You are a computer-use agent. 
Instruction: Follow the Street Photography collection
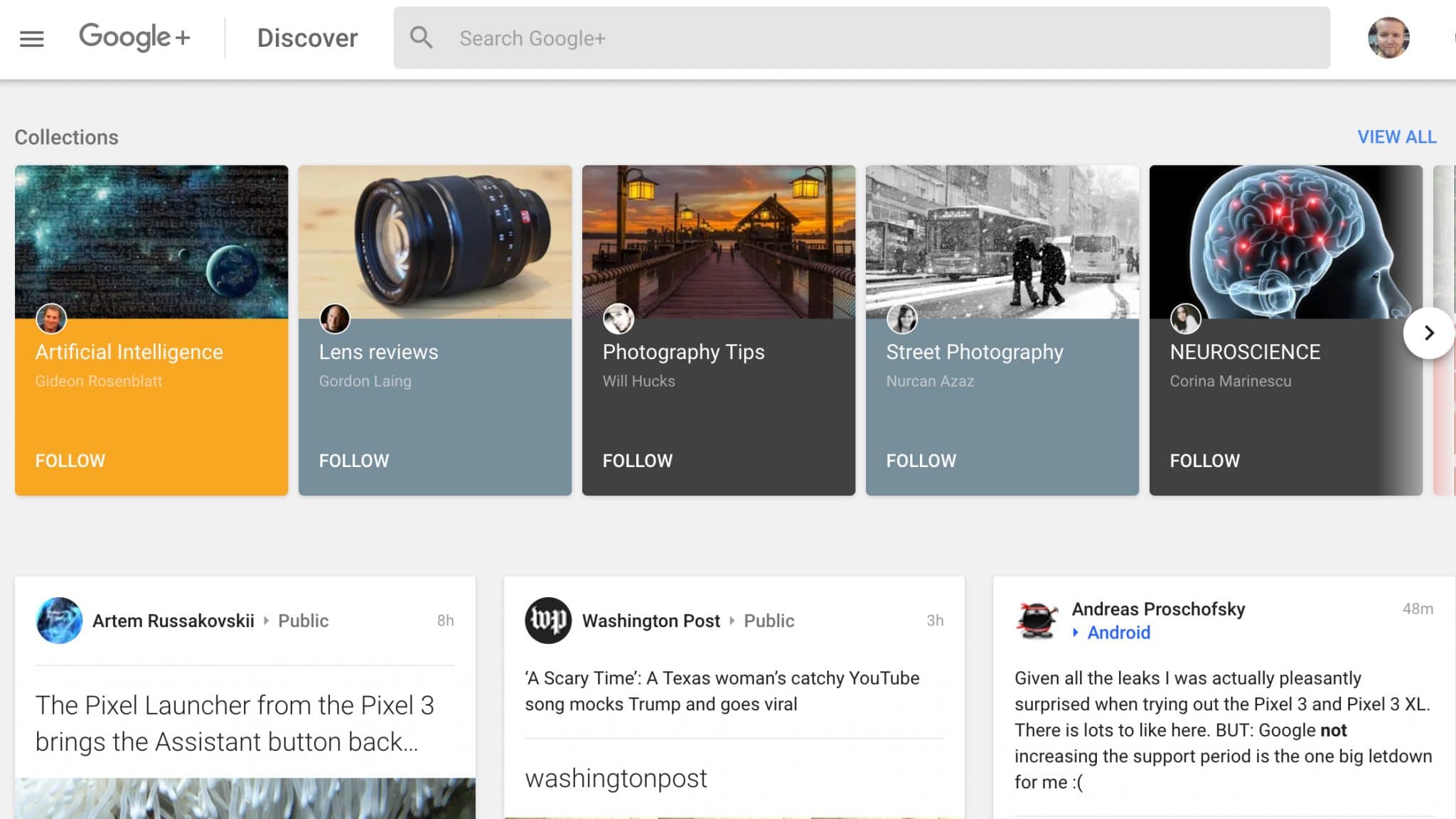pyautogui.click(x=921, y=461)
